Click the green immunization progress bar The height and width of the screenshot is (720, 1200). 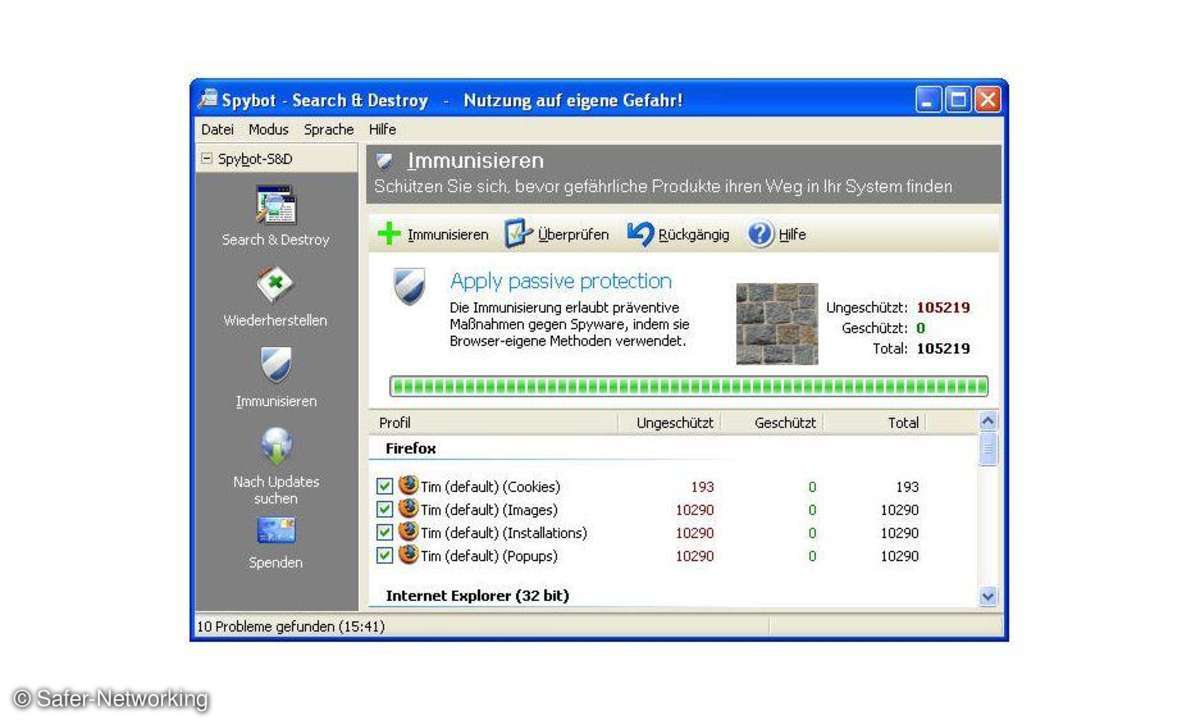point(689,386)
